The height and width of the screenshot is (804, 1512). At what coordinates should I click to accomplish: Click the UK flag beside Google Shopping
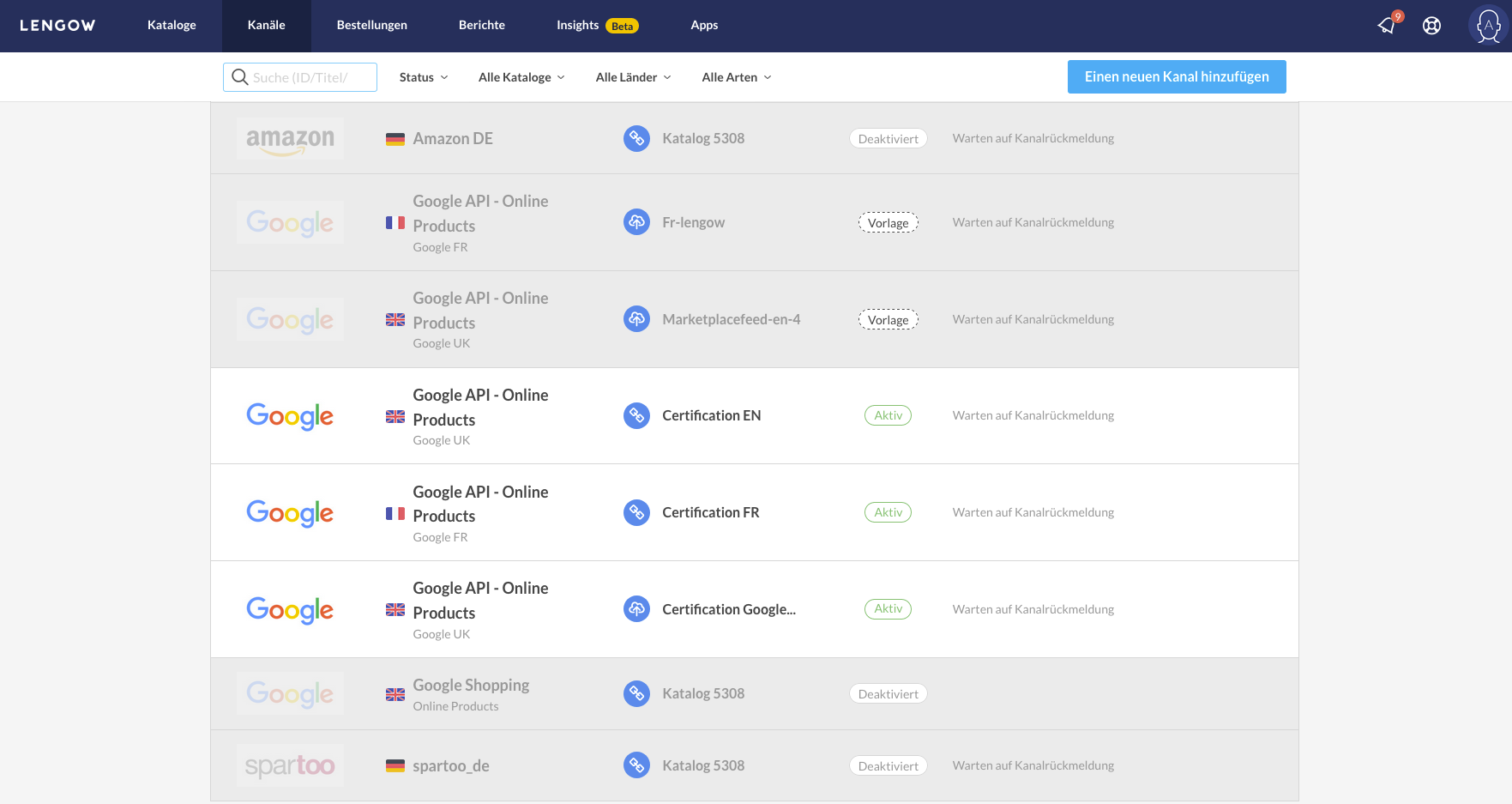pos(395,695)
